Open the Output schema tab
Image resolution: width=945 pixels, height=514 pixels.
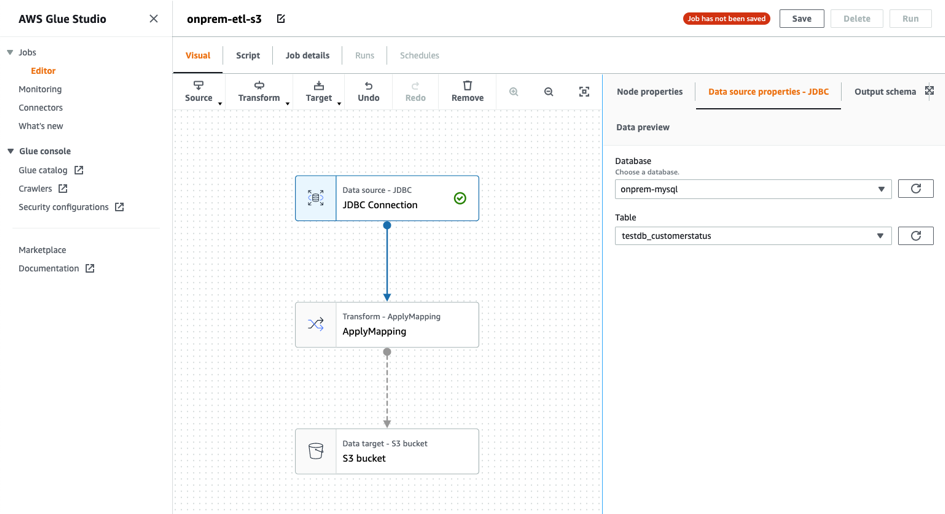885,92
